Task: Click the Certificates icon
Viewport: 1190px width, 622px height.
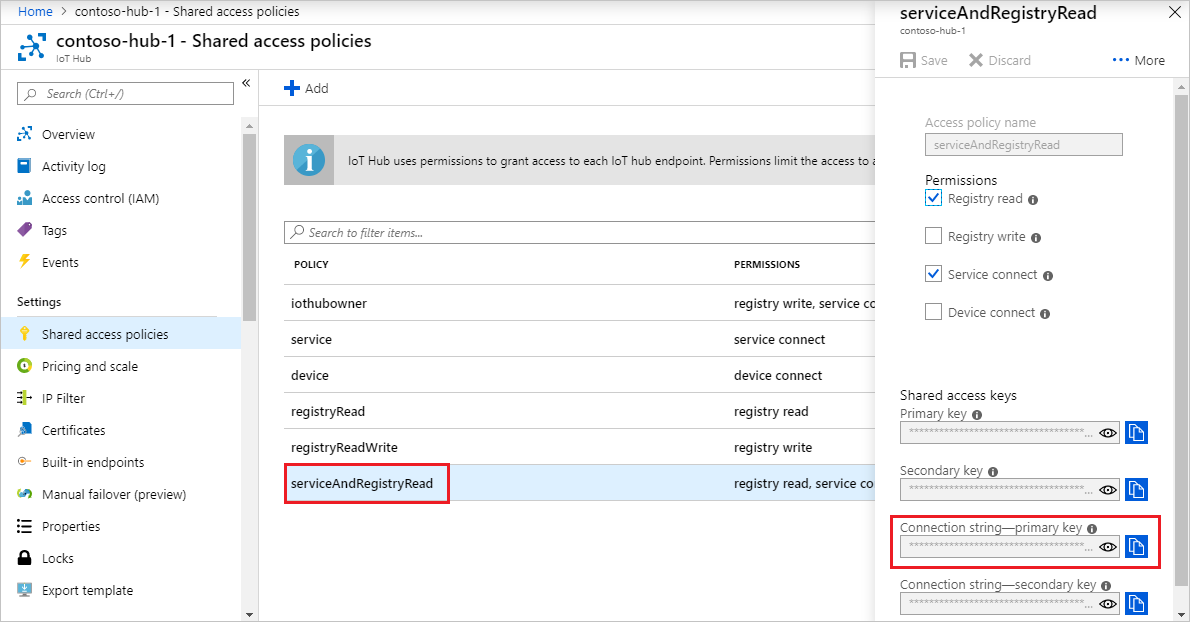Action: pos(24,429)
